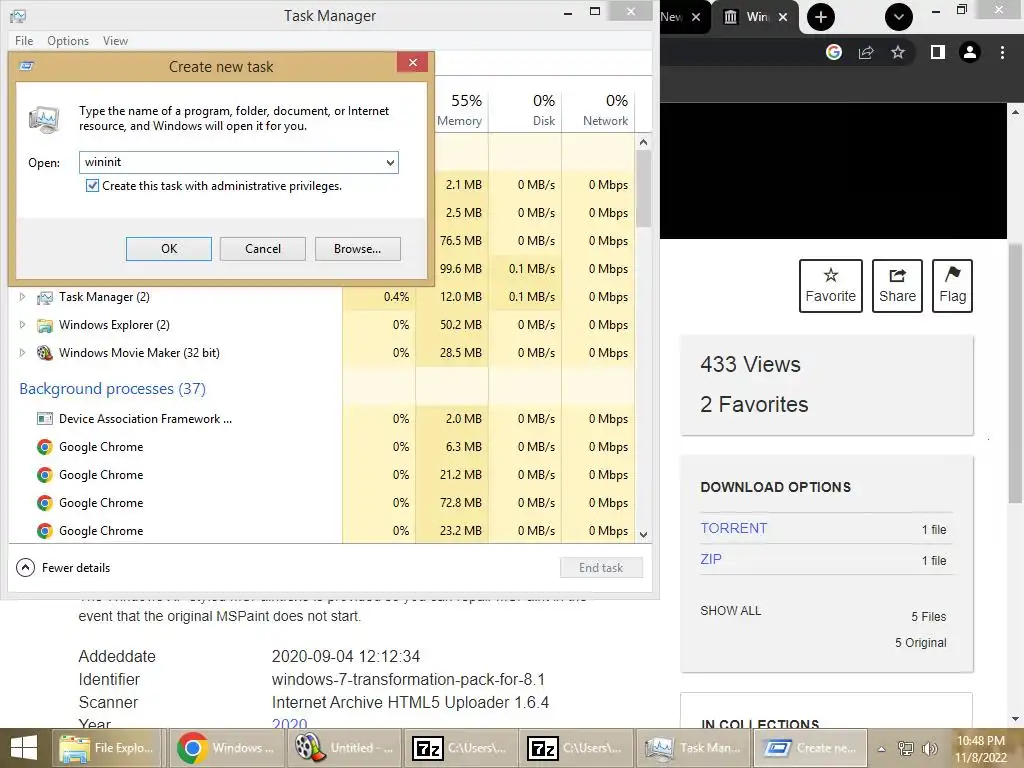Click Favorite star button on archive page
Viewport: 1024px width, 768px height.
[x=831, y=286]
